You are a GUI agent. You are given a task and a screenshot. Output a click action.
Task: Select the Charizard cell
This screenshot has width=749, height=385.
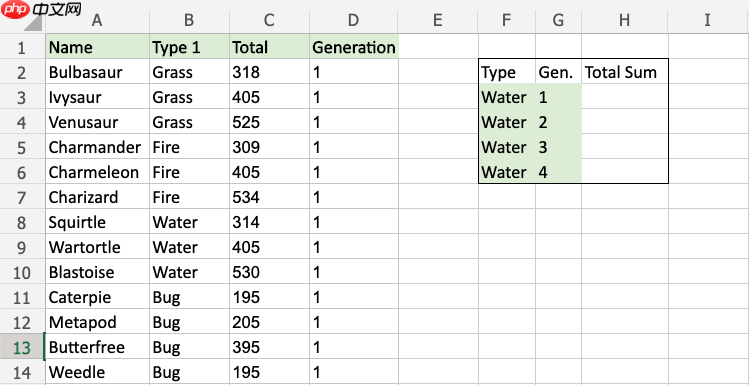(x=97, y=197)
